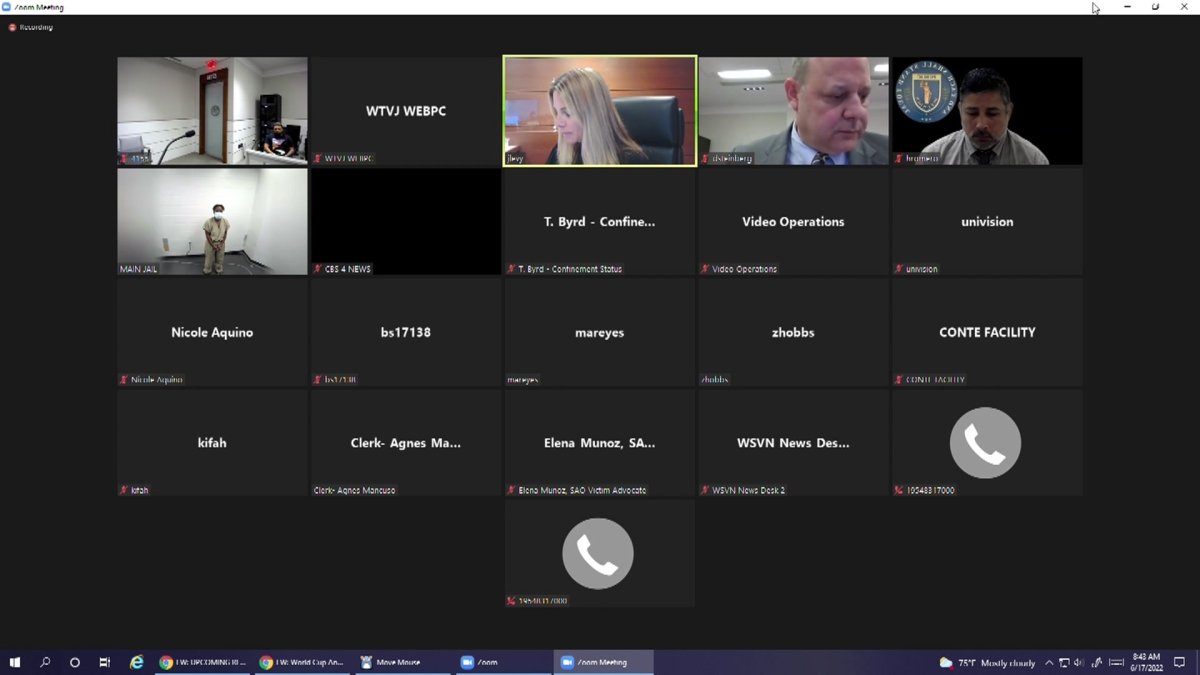Open taskbar Search magnifier
This screenshot has height=675, width=1200.
pyautogui.click(x=45, y=662)
